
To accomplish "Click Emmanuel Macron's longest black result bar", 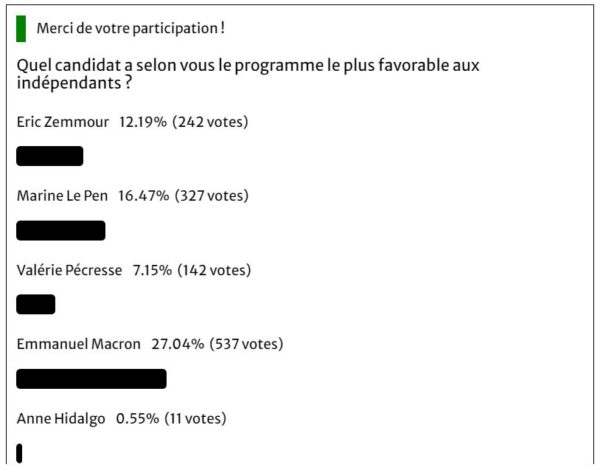I will (91, 379).
